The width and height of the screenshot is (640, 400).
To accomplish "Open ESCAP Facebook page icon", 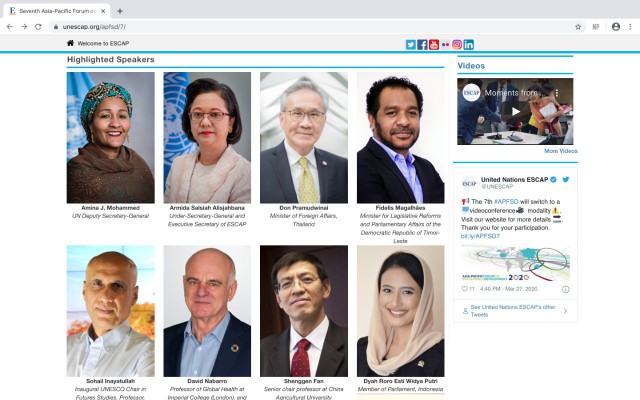I will [x=422, y=44].
